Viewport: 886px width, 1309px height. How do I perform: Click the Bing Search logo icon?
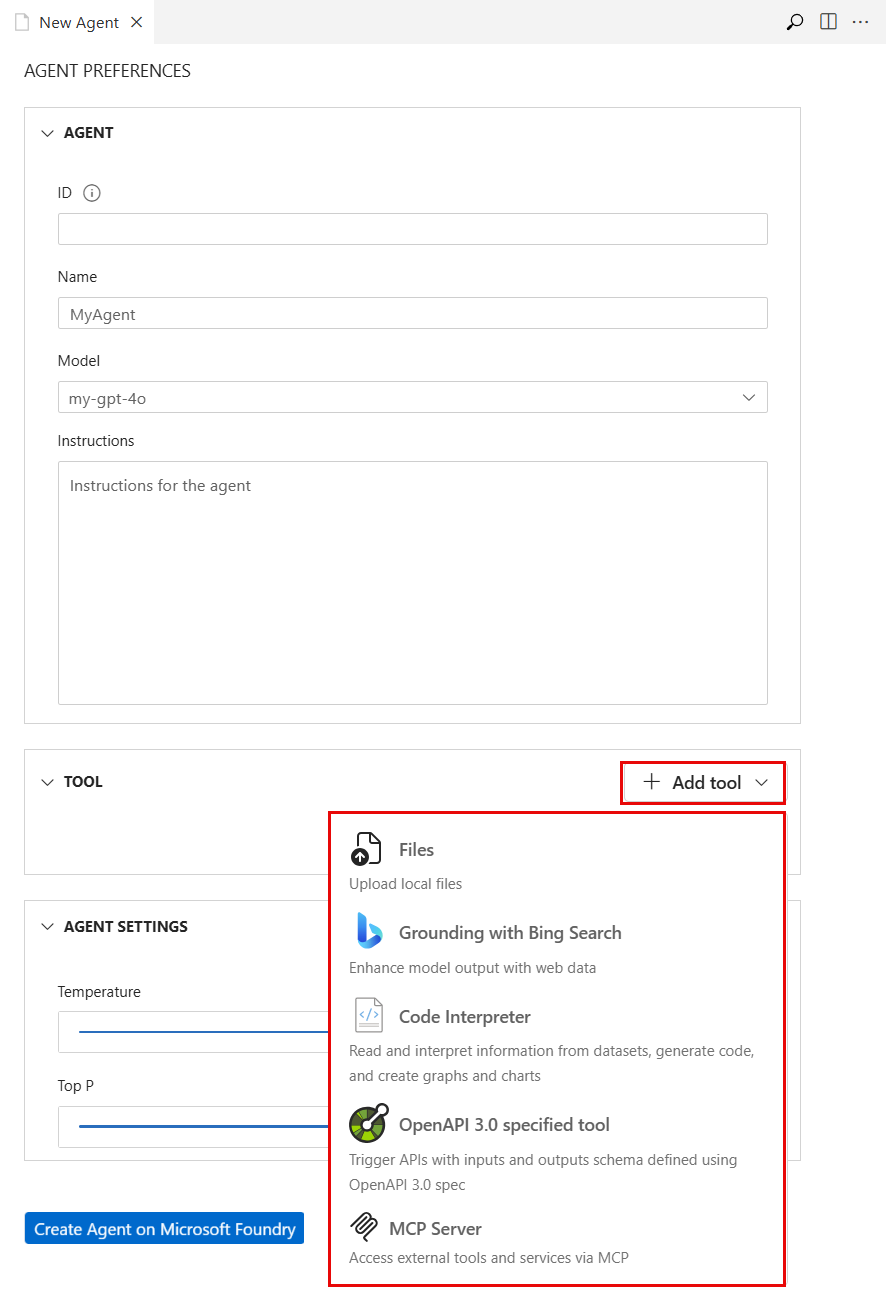[x=369, y=931]
